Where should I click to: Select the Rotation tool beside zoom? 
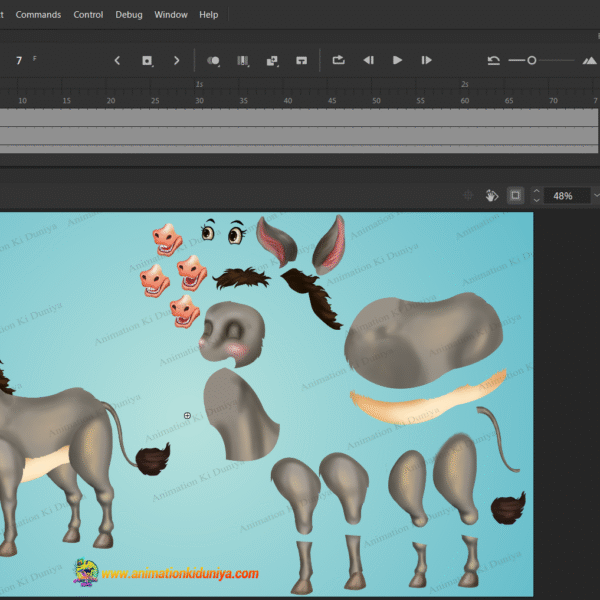click(x=492, y=196)
